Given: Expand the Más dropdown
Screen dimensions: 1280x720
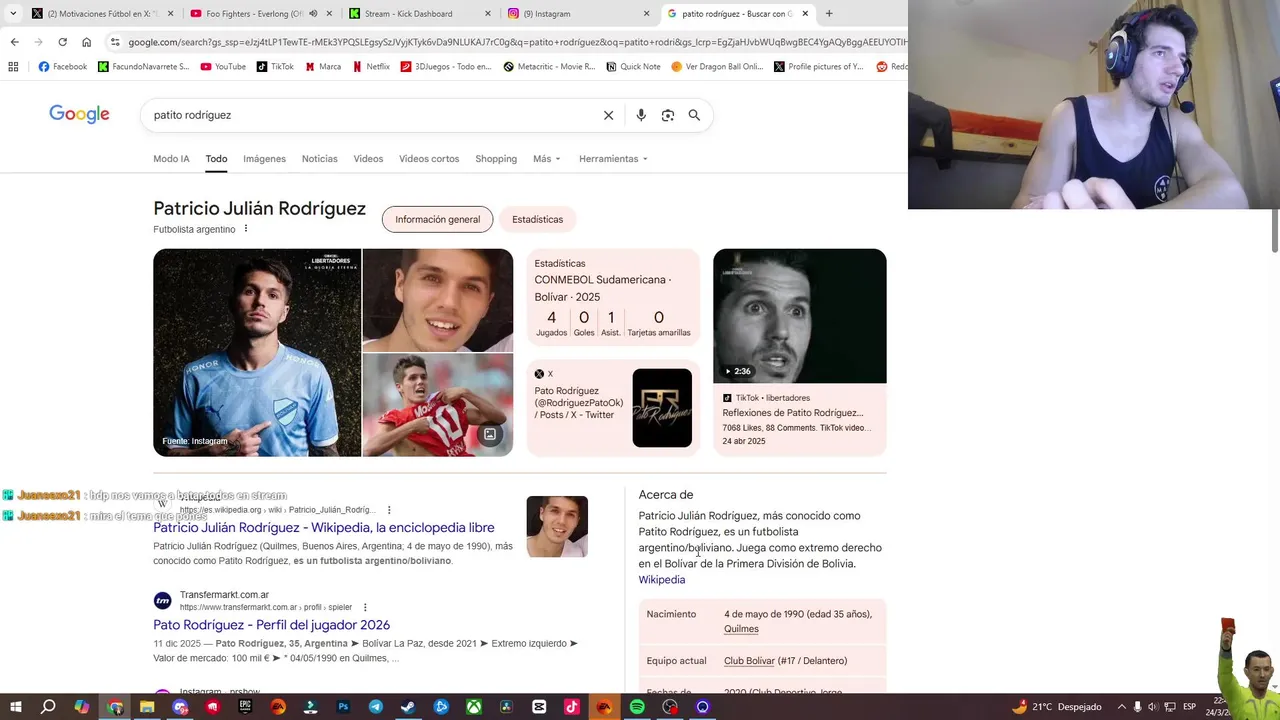Looking at the screenshot, I should tap(547, 159).
